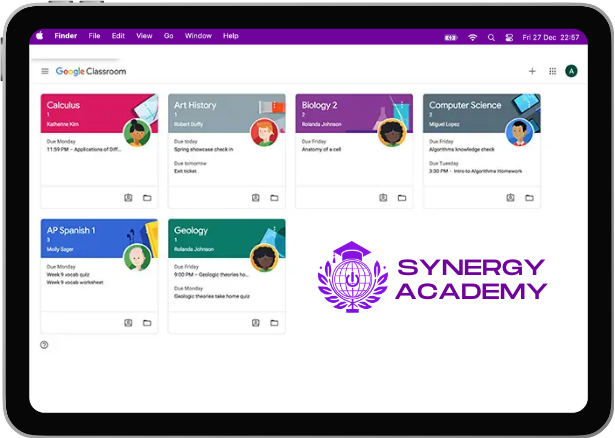Open the Biology 2 class
Image resolution: width=615 pixels, height=438 pixels.
[x=319, y=105]
